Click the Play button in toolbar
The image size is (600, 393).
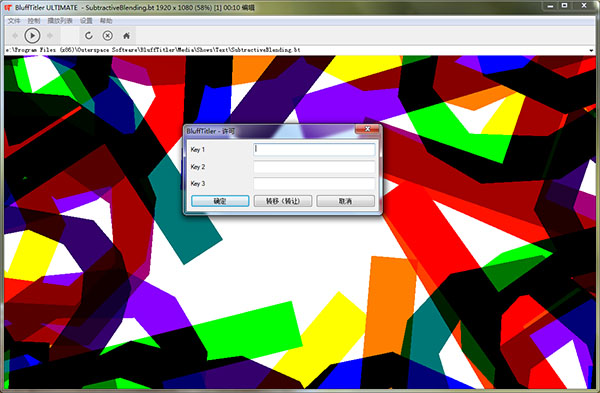[x=32, y=36]
